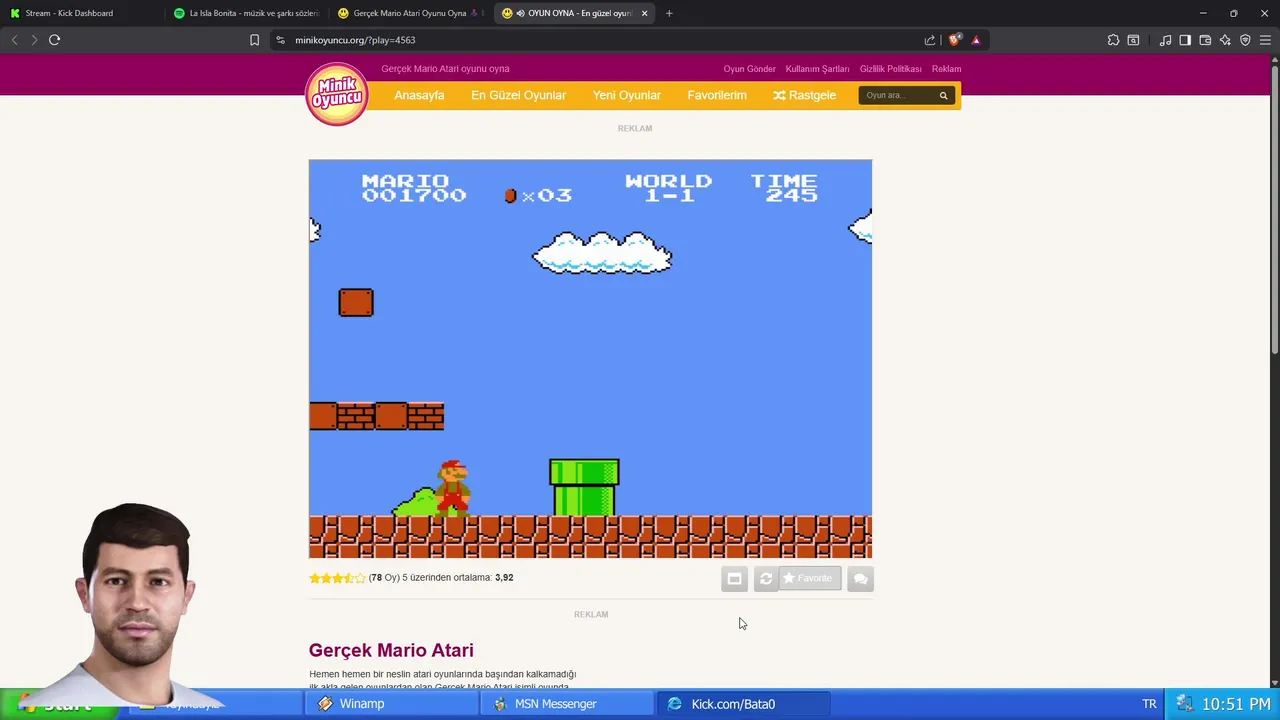
Task: Bookmark this page with bookmark icon
Action: coord(254,40)
